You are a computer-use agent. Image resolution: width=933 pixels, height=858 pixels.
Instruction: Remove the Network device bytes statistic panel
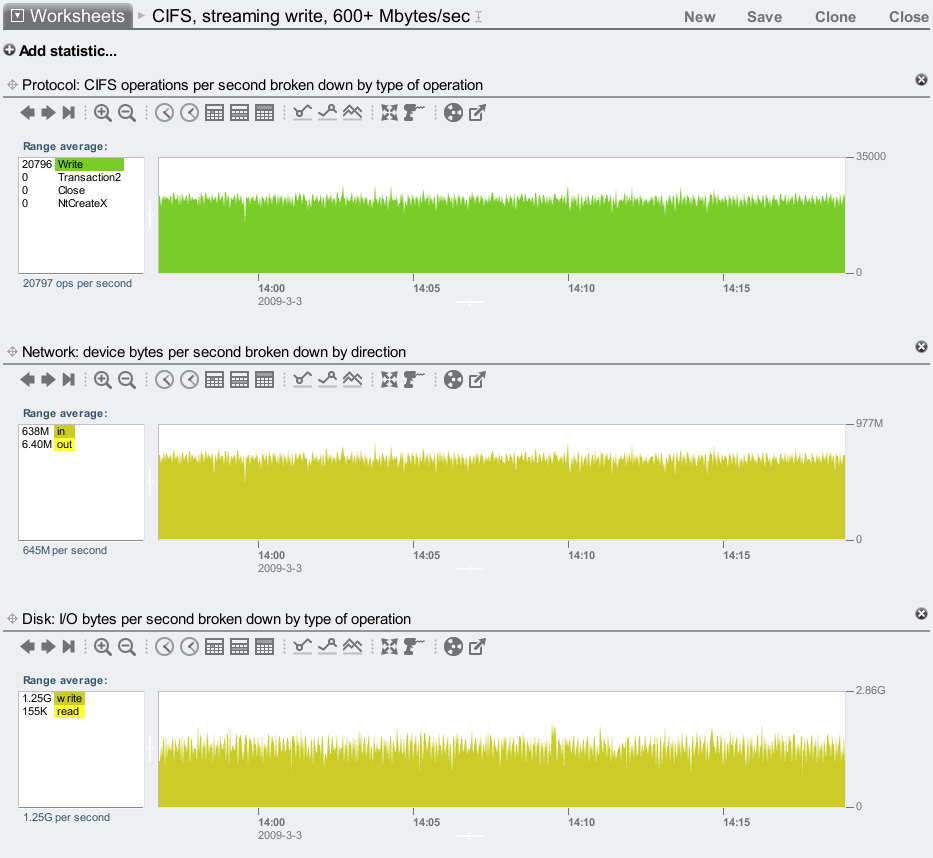[x=921, y=347]
